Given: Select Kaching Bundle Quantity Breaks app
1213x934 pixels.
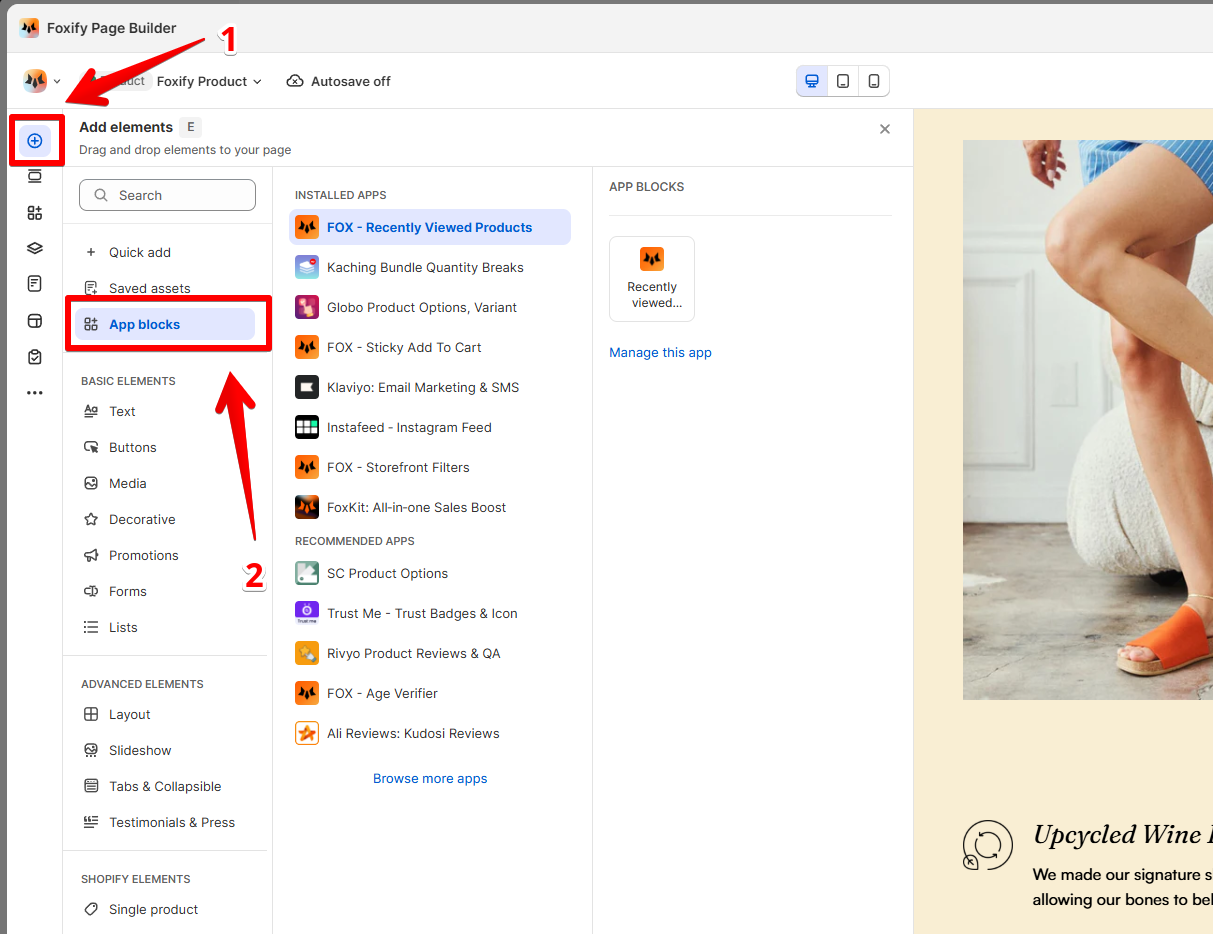Looking at the screenshot, I should pos(430,267).
